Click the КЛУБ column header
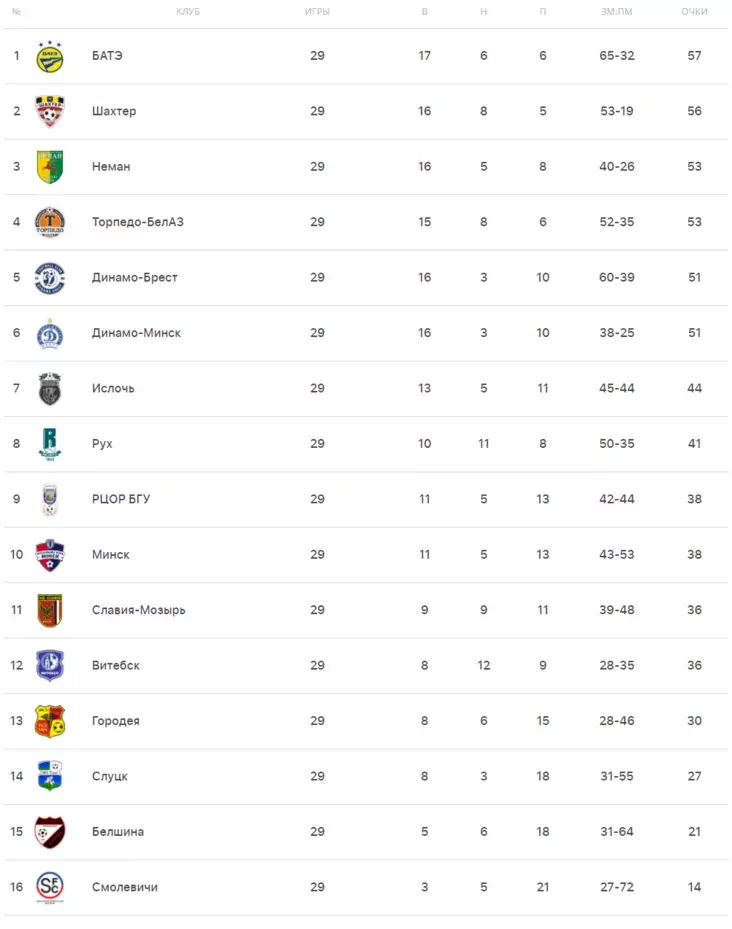The height and width of the screenshot is (929, 732). (187, 12)
